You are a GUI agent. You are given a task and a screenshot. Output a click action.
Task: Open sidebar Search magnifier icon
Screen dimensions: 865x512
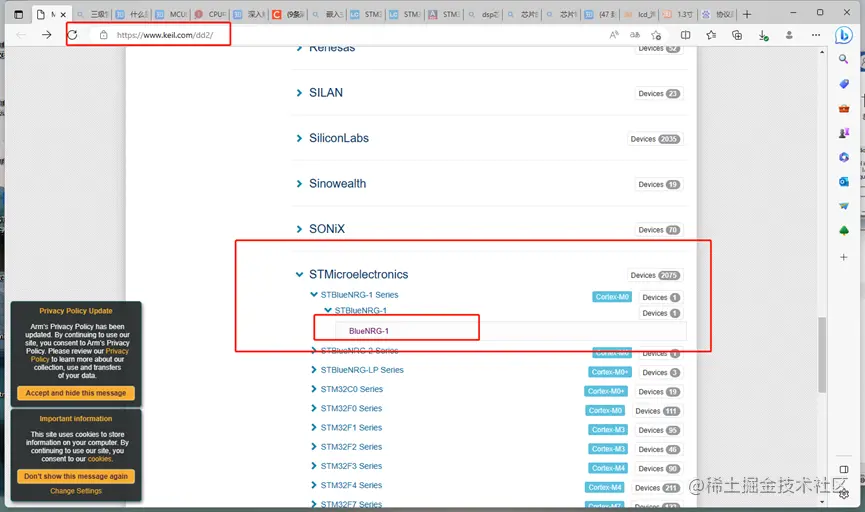843,59
